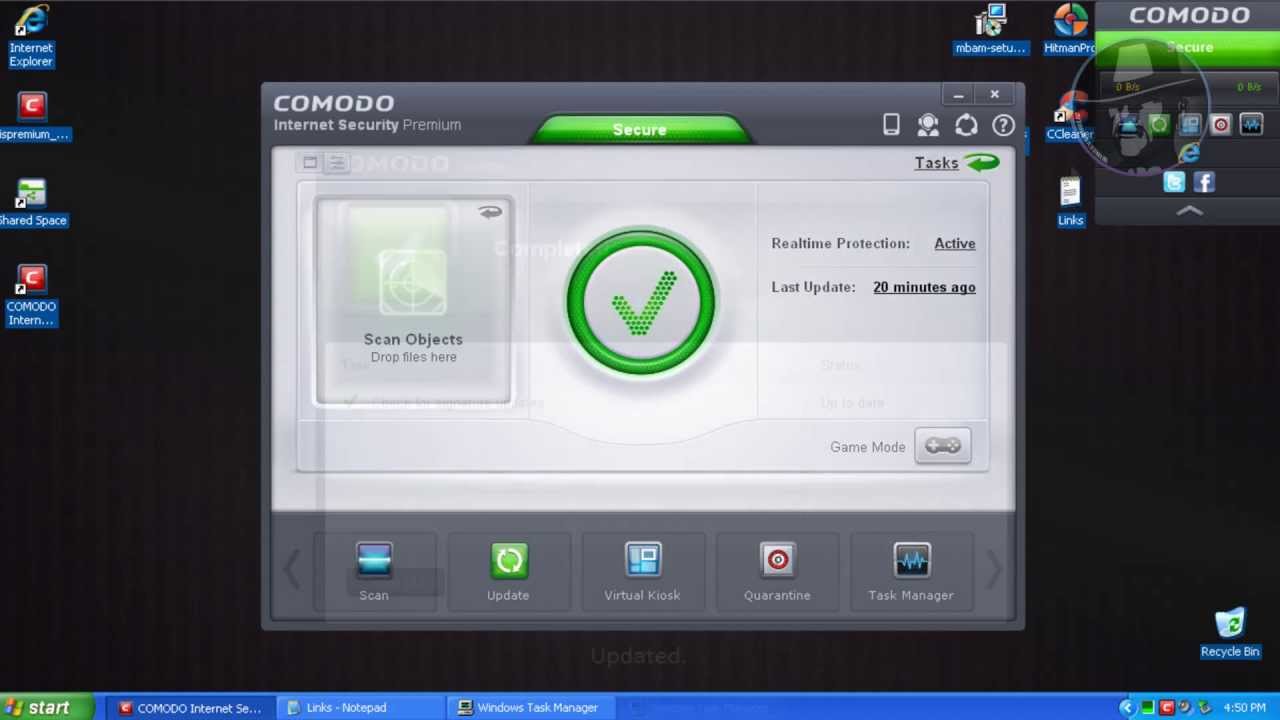Viewport: 1280px width, 720px height.
Task: Click the Active realtime protection link
Action: (x=954, y=243)
